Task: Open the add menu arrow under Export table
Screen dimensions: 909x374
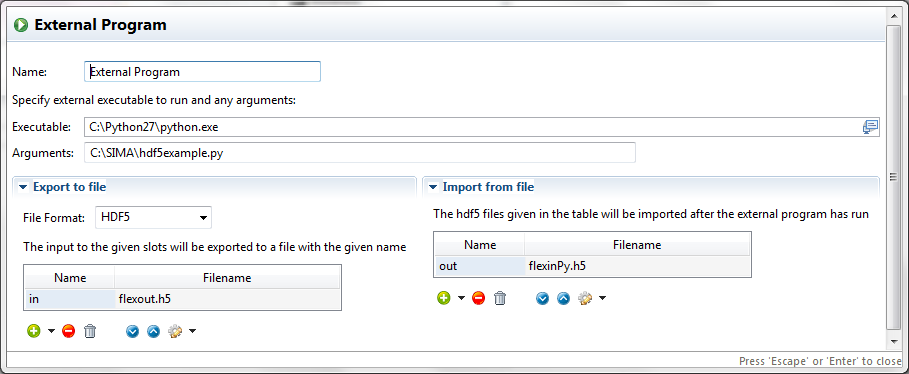Action: tap(52, 331)
